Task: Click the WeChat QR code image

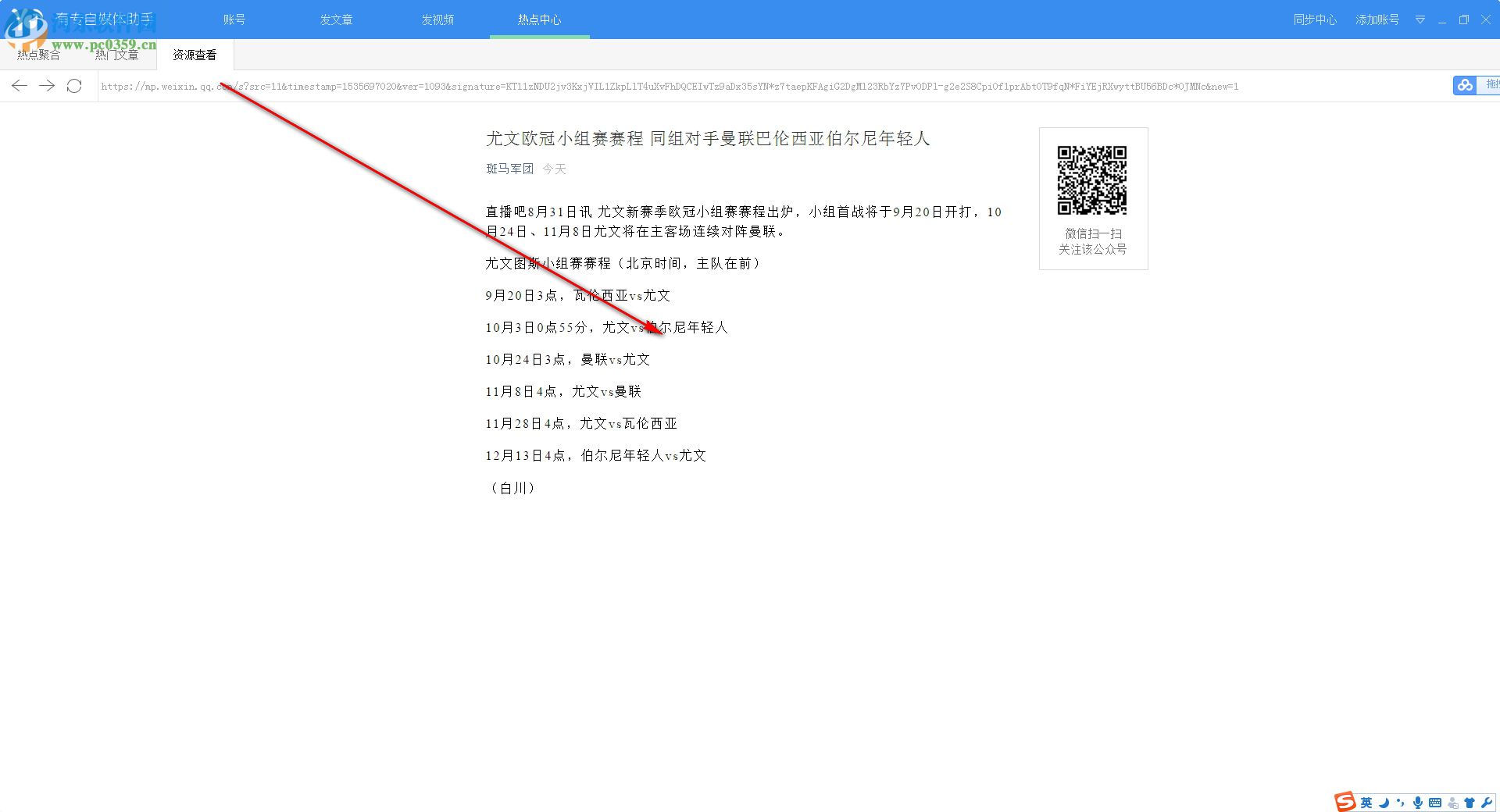Action: click(1092, 180)
